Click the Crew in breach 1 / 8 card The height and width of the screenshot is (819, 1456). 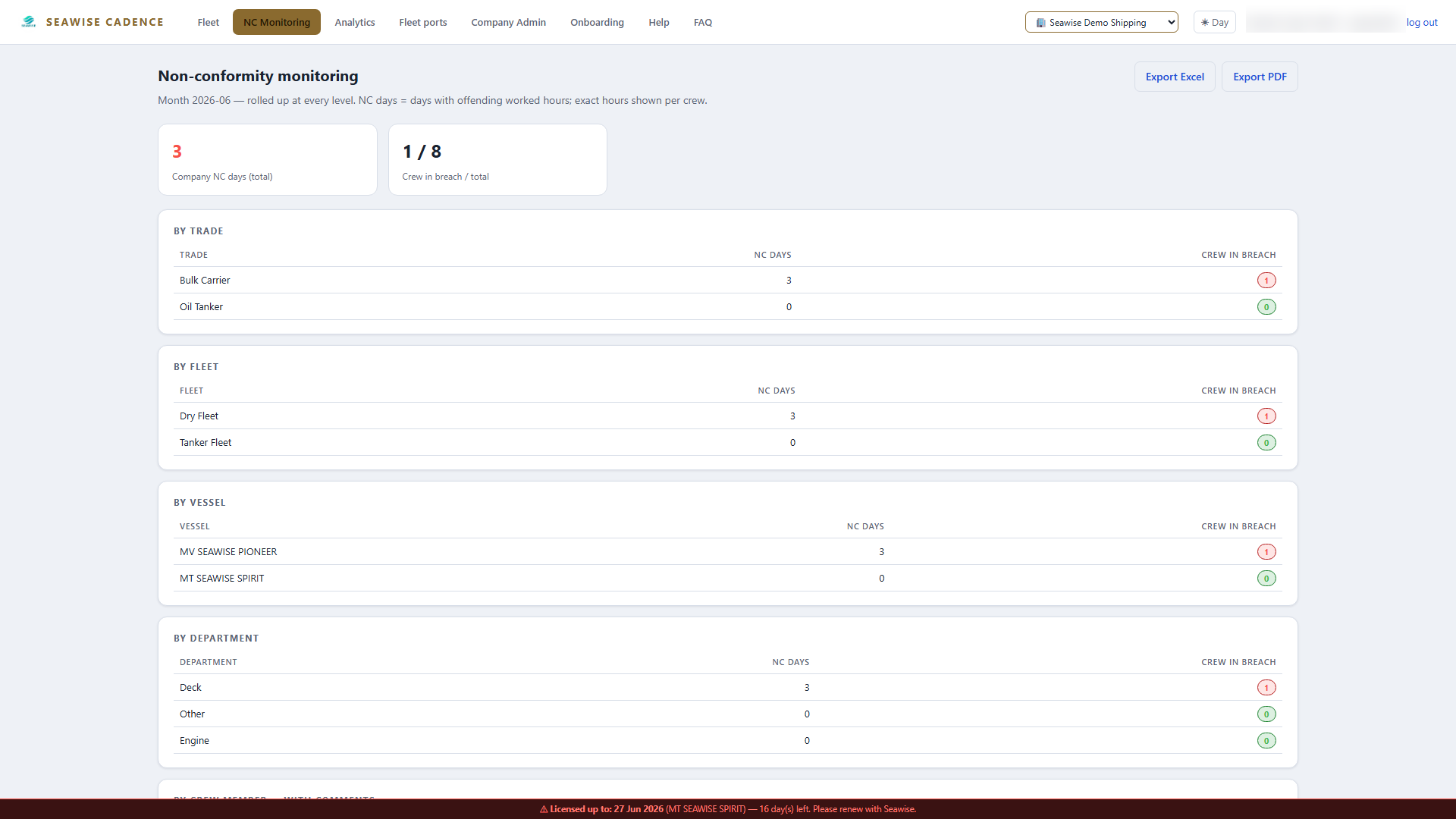[x=497, y=159]
